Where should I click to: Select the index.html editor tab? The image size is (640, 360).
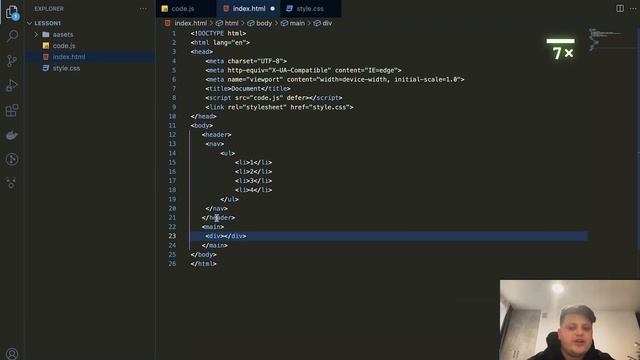tap(249, 9)
